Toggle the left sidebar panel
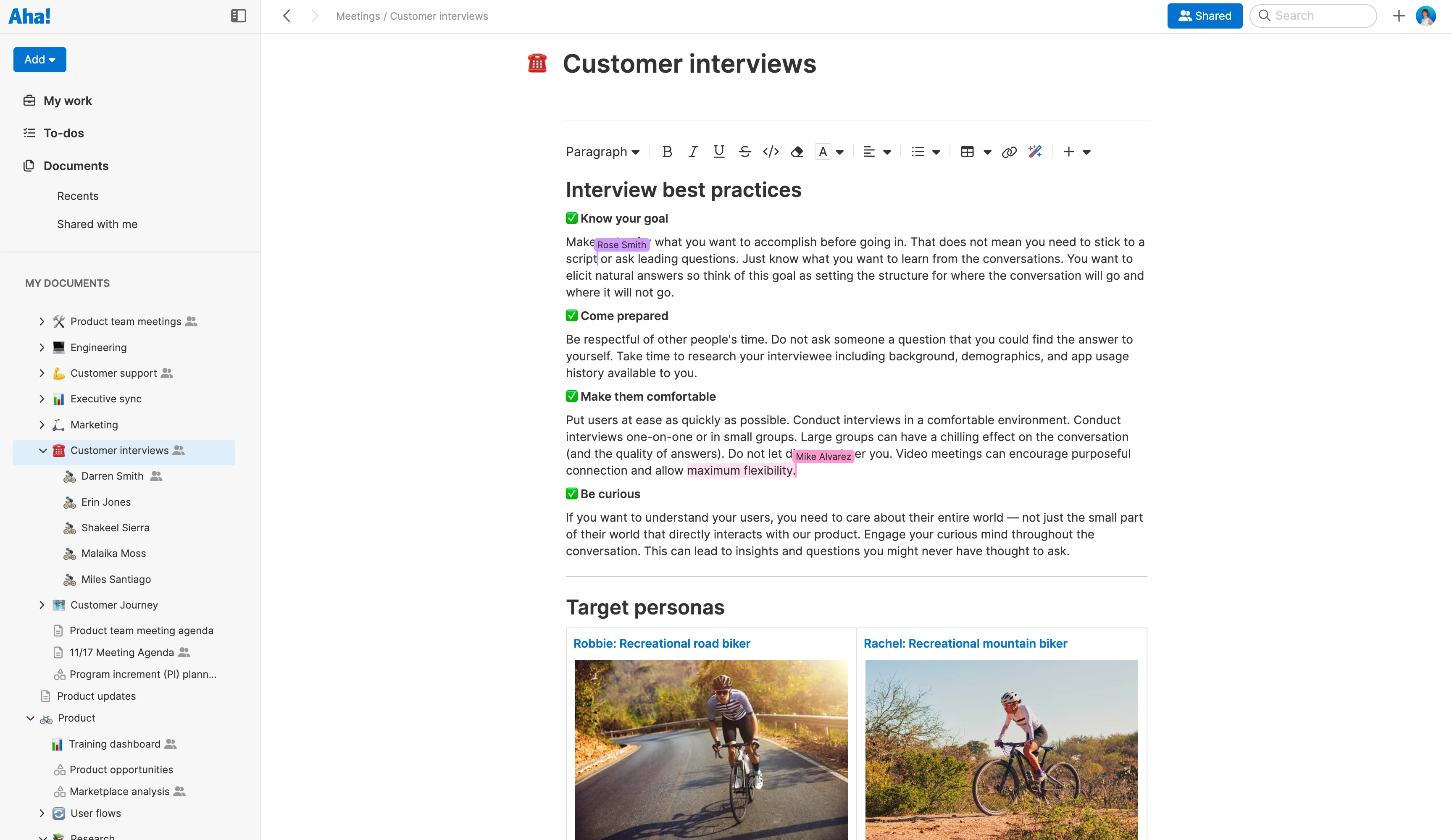This screenshot has height=840, width=1452. point(238,16)
